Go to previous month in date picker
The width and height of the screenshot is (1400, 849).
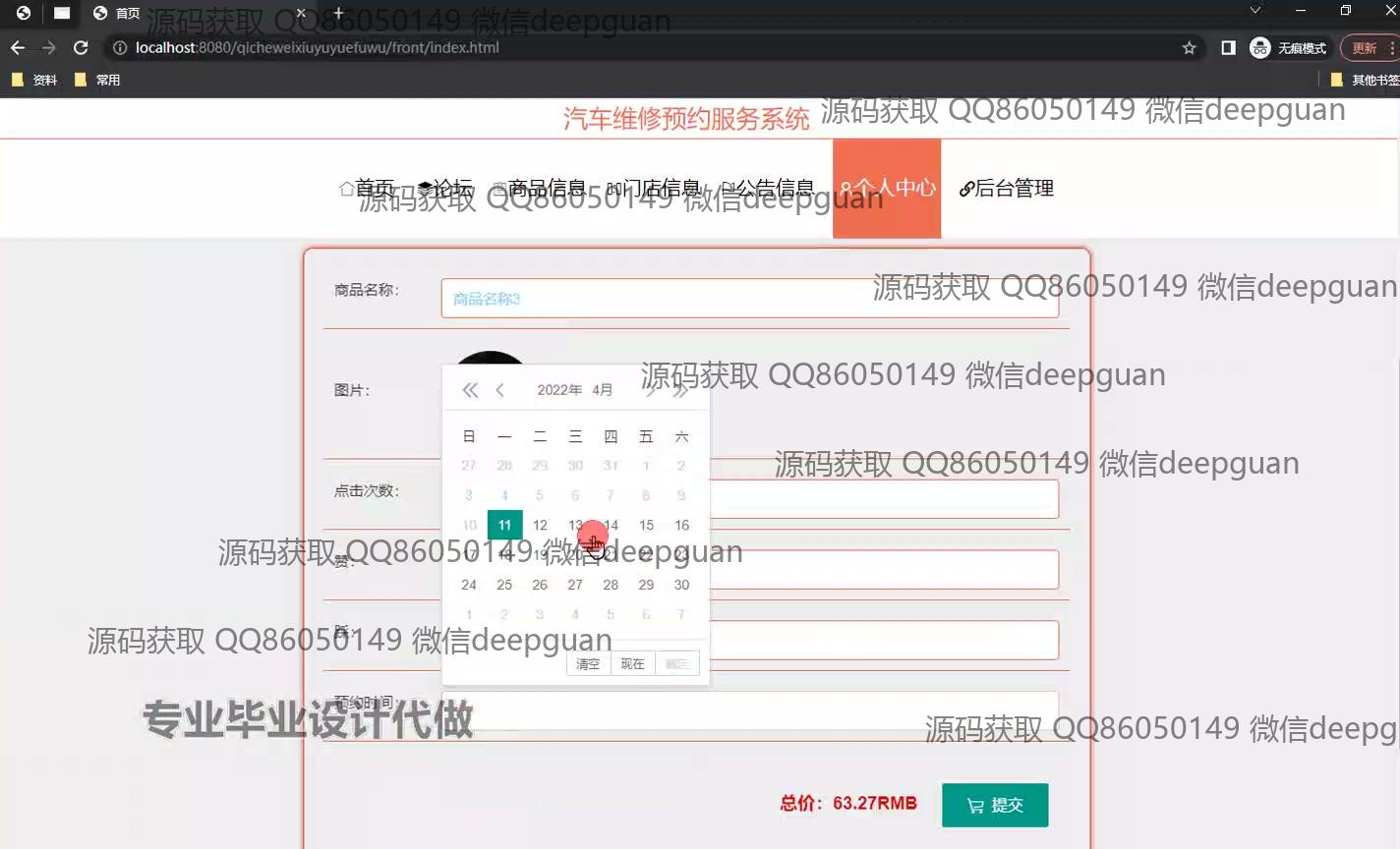coord(500,390)
